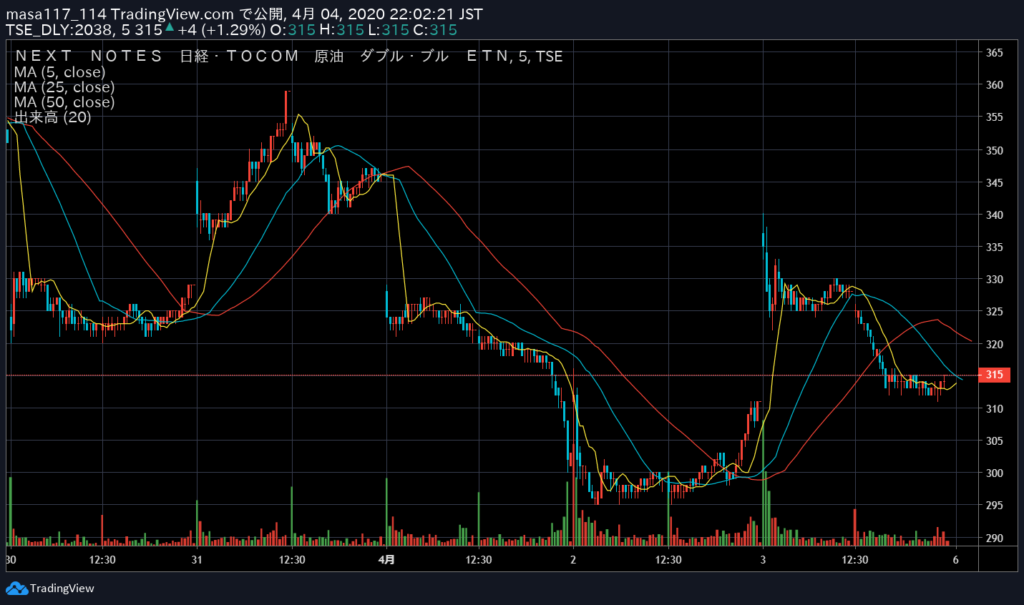Click the 355 price axis label
Screen dimensions: 1024x605
[x=994, y=118]
